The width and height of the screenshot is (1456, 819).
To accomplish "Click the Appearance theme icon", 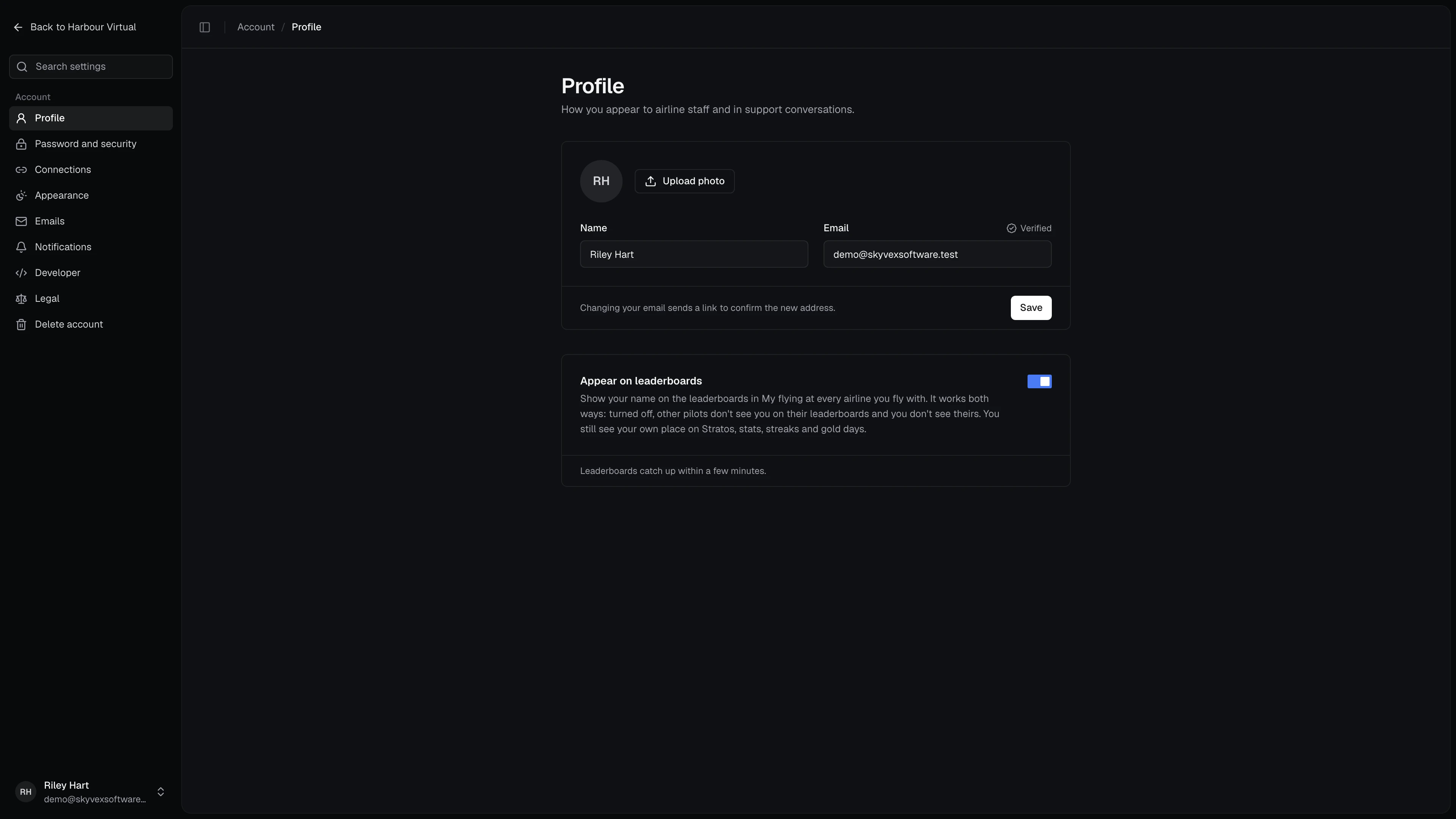I will coord(22,196).
